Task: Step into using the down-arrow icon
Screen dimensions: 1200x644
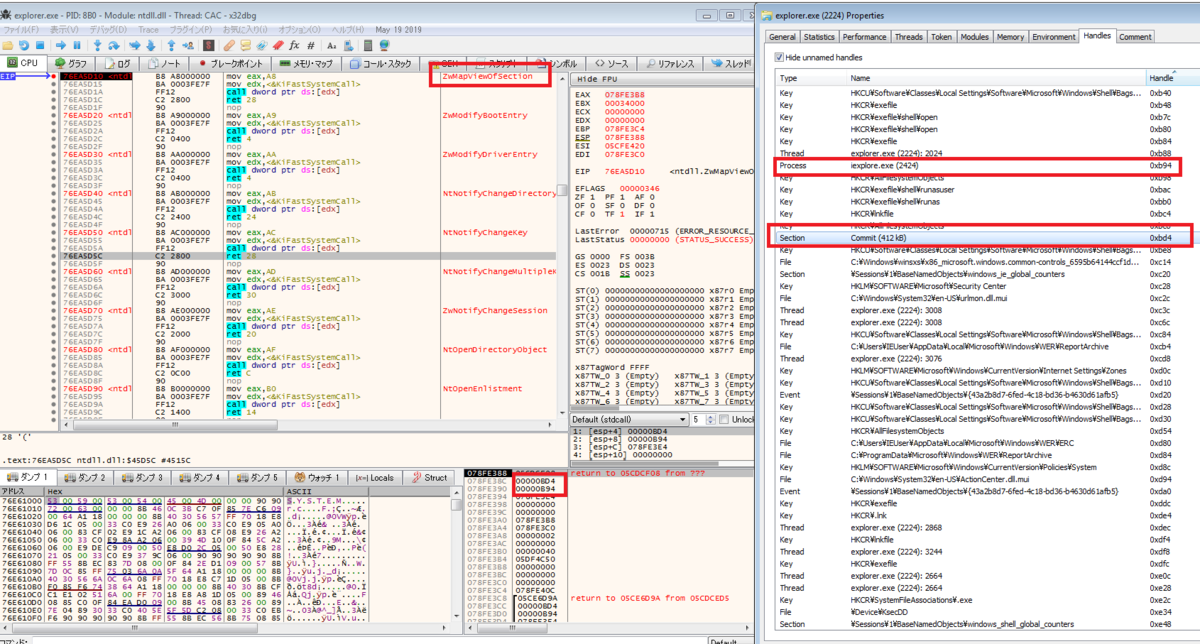Action: [96, 45]
